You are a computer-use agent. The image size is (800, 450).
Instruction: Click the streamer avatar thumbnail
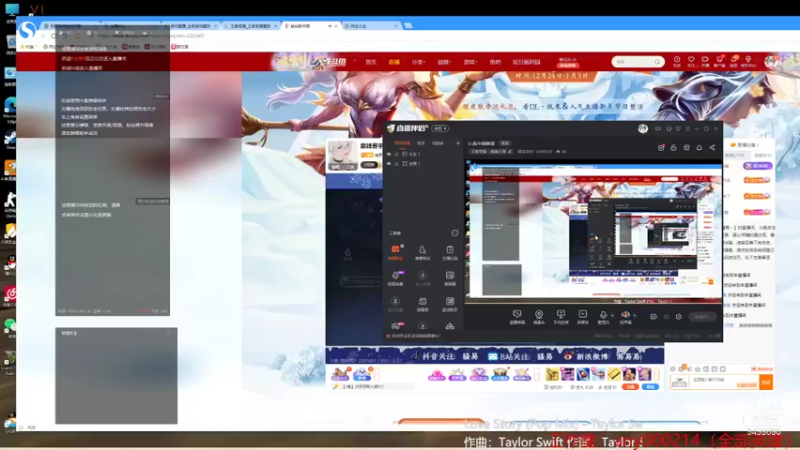click(343, 155)
